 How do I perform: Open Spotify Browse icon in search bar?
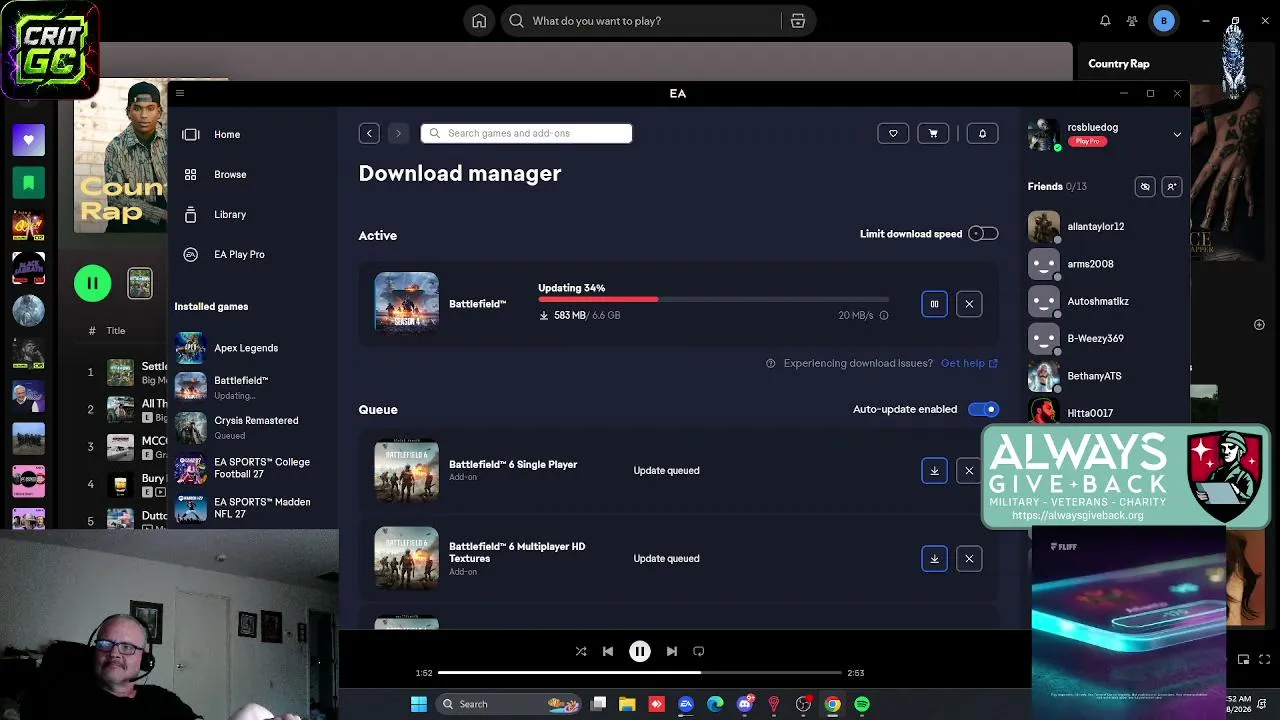797,21
